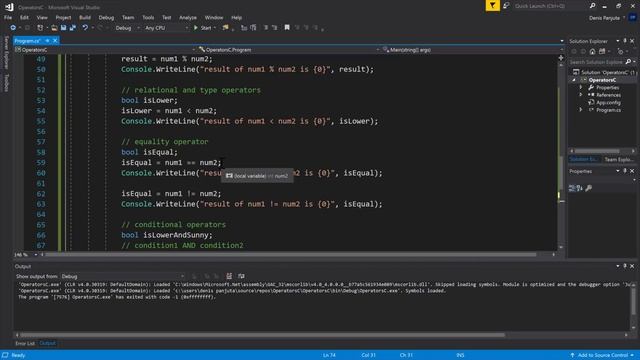Click the Denis Panjuta account name
The image size is (640, 360).
click(x=604, y=18)
